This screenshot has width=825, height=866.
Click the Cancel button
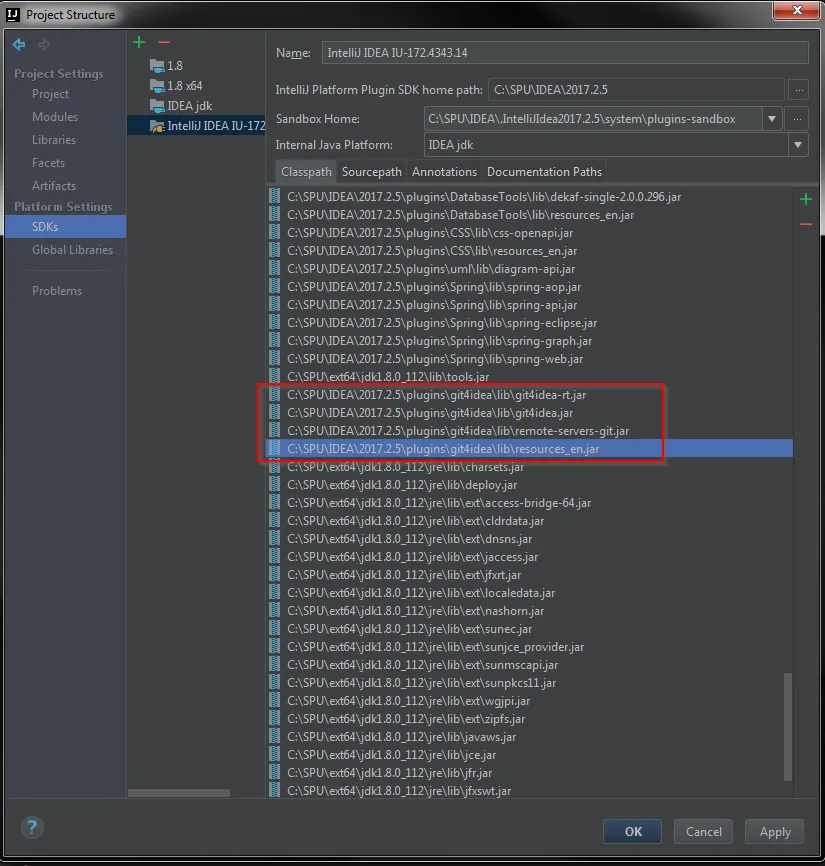click(x=704, y=832)
